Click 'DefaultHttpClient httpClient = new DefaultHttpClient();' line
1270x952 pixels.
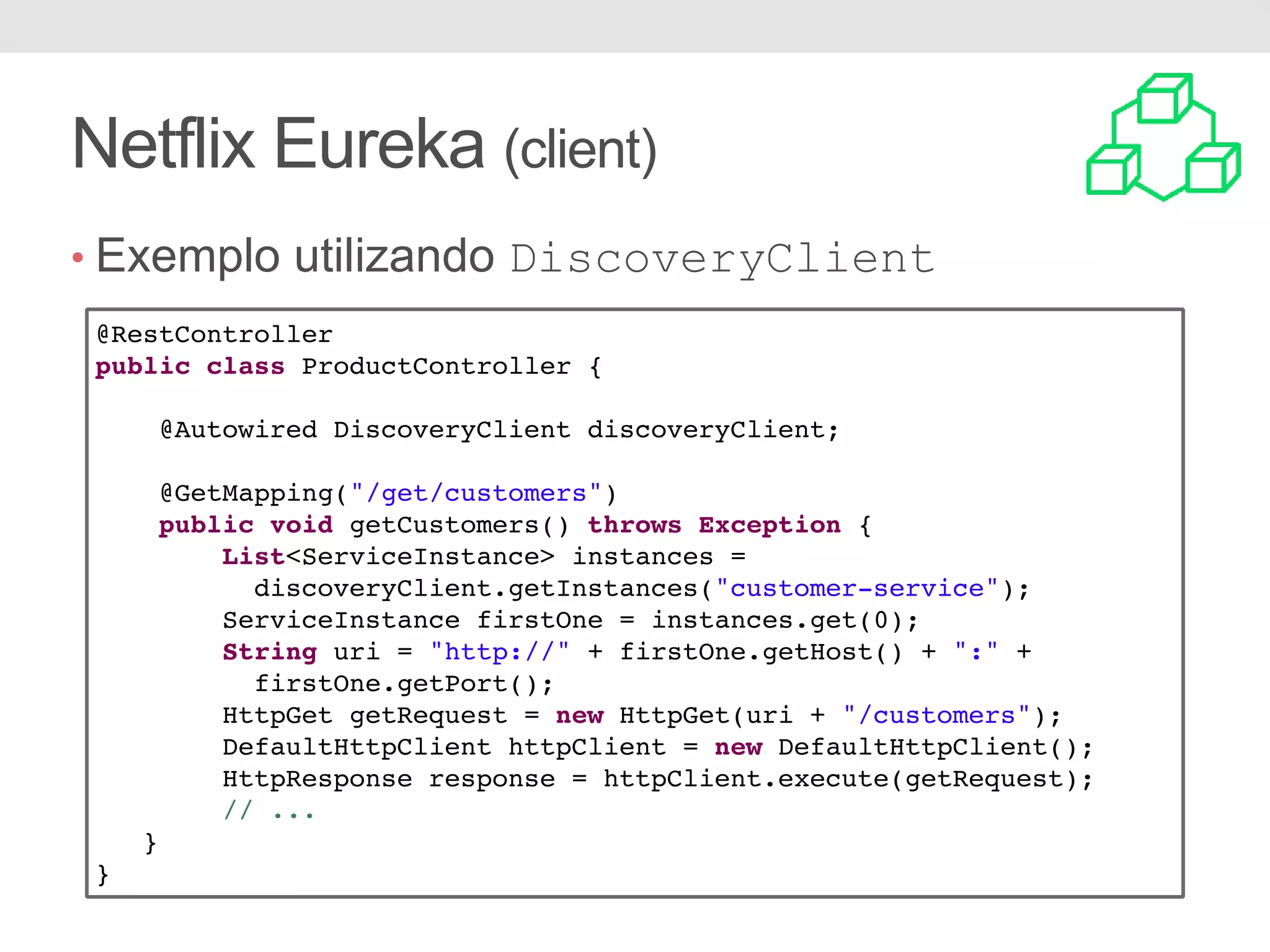coord(657,747)
